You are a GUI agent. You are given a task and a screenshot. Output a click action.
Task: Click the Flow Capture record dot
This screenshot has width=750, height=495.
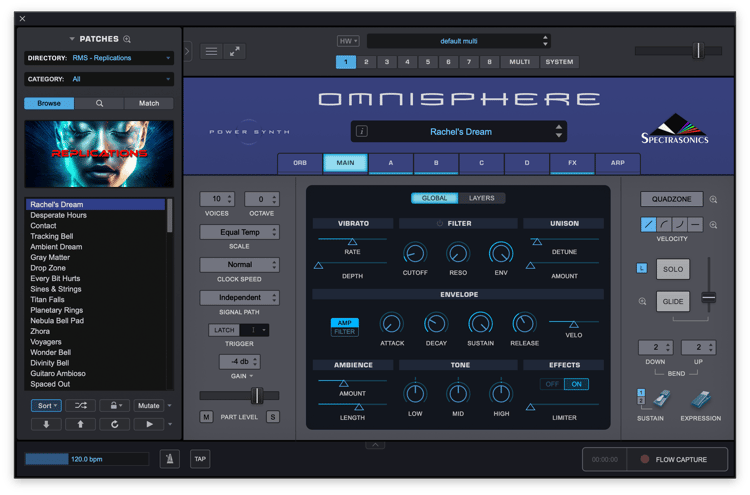[x=645, y=459]
